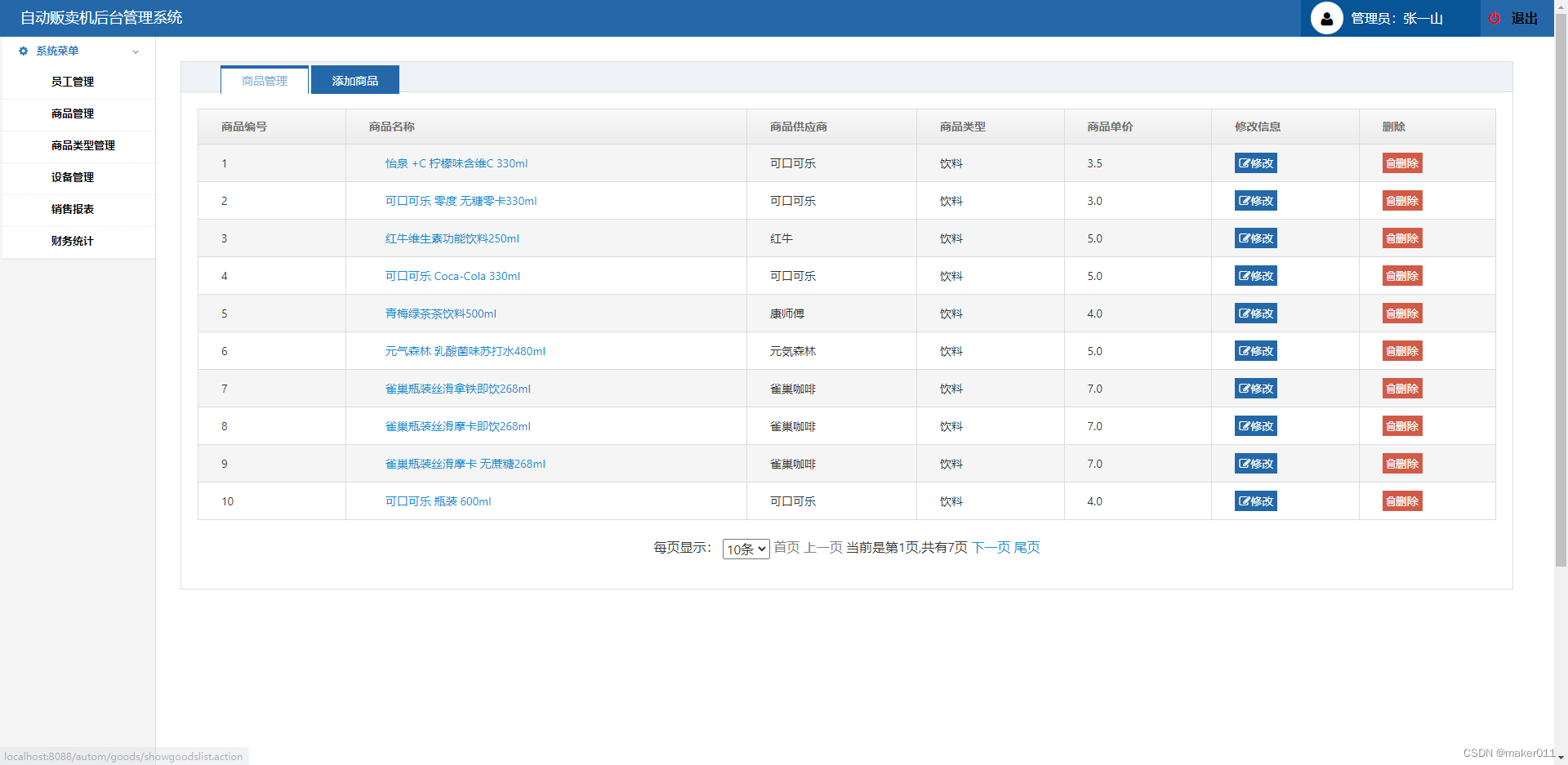Viewport: 1568px width, 765px height.
Task: Open product link 雀巢瓶装丝滑摩卡 无蔗糖268ml
Action: point(465,464)
